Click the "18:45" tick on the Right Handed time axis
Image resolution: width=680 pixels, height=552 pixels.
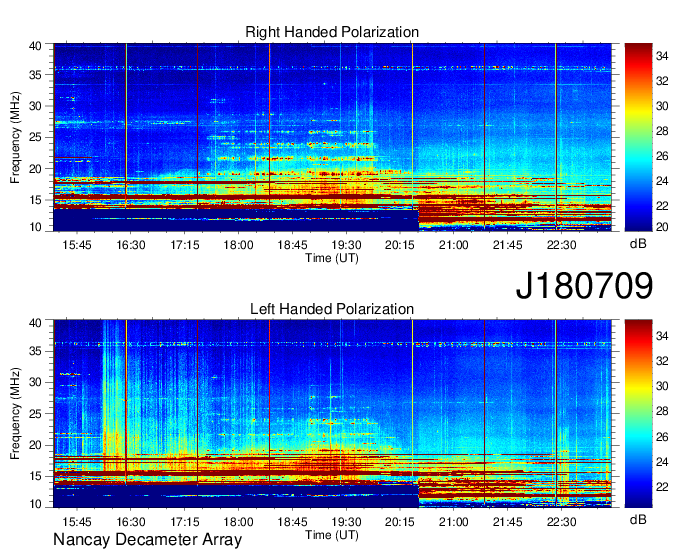pos(292,245)
